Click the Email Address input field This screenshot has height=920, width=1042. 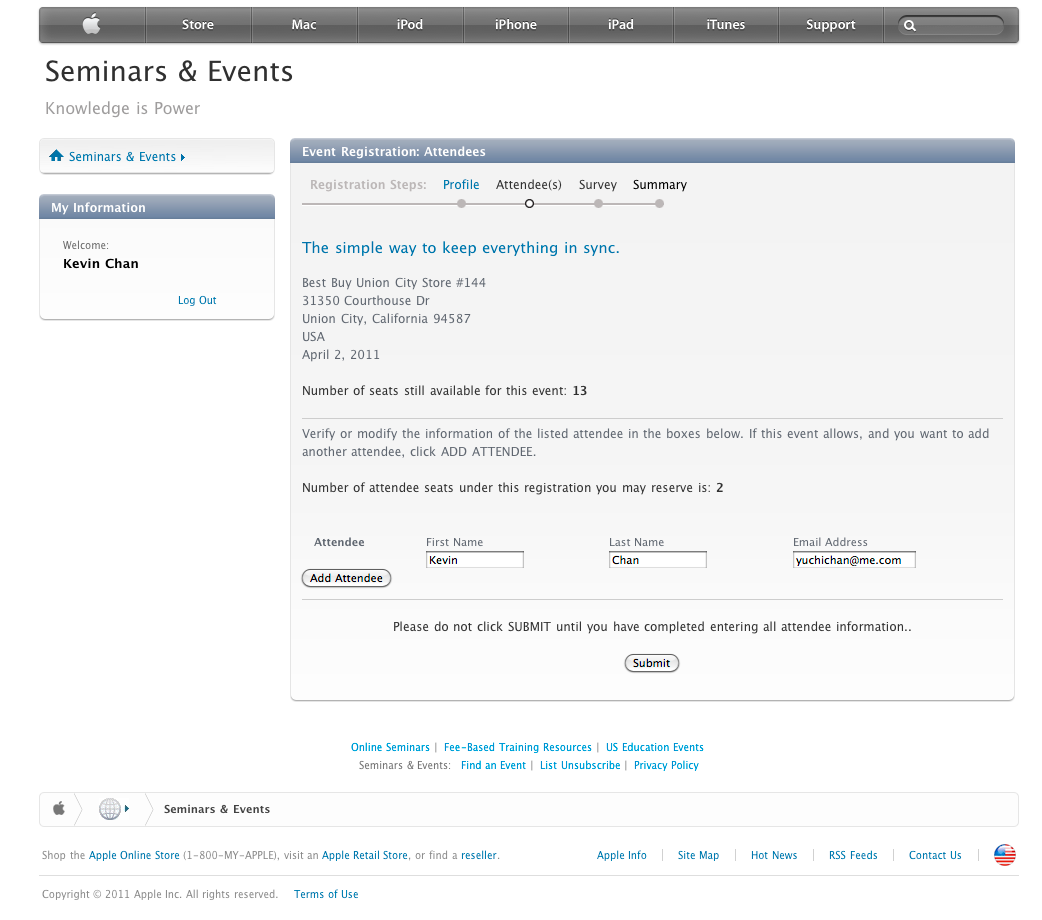tap(854, 560)
